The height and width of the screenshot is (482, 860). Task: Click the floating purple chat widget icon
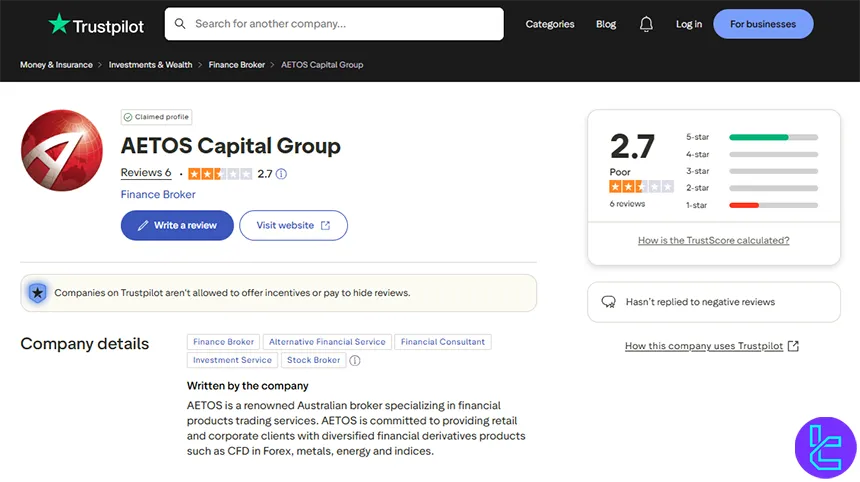[x=825, y=447]
